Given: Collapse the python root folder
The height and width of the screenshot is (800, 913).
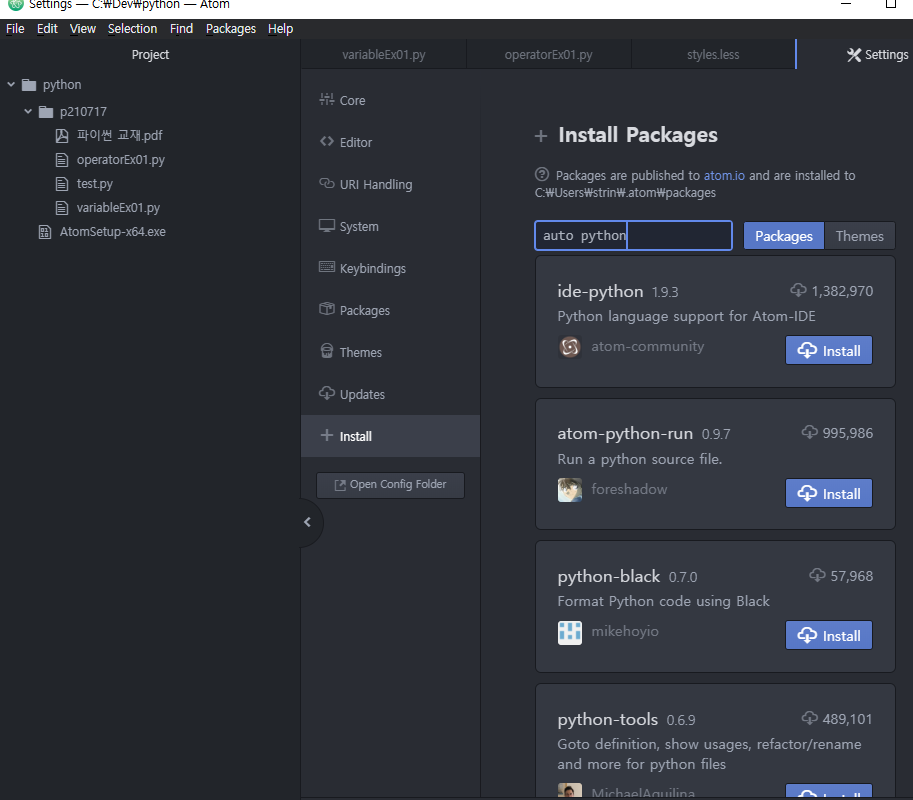Looking at the screenshot, I should 11,84.
